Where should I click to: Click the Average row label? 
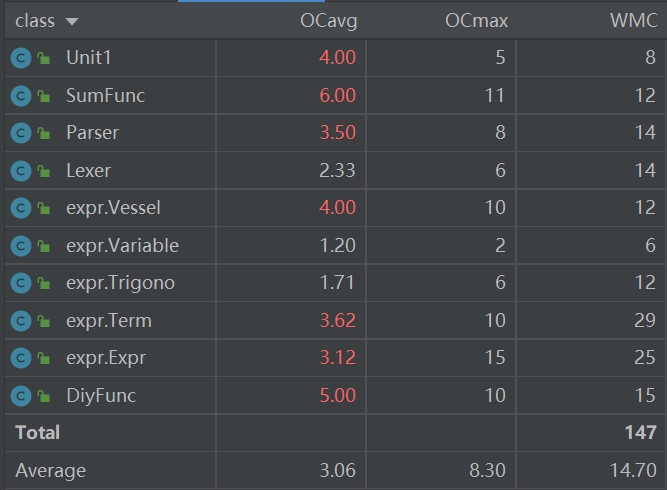[x=51, y=470]
